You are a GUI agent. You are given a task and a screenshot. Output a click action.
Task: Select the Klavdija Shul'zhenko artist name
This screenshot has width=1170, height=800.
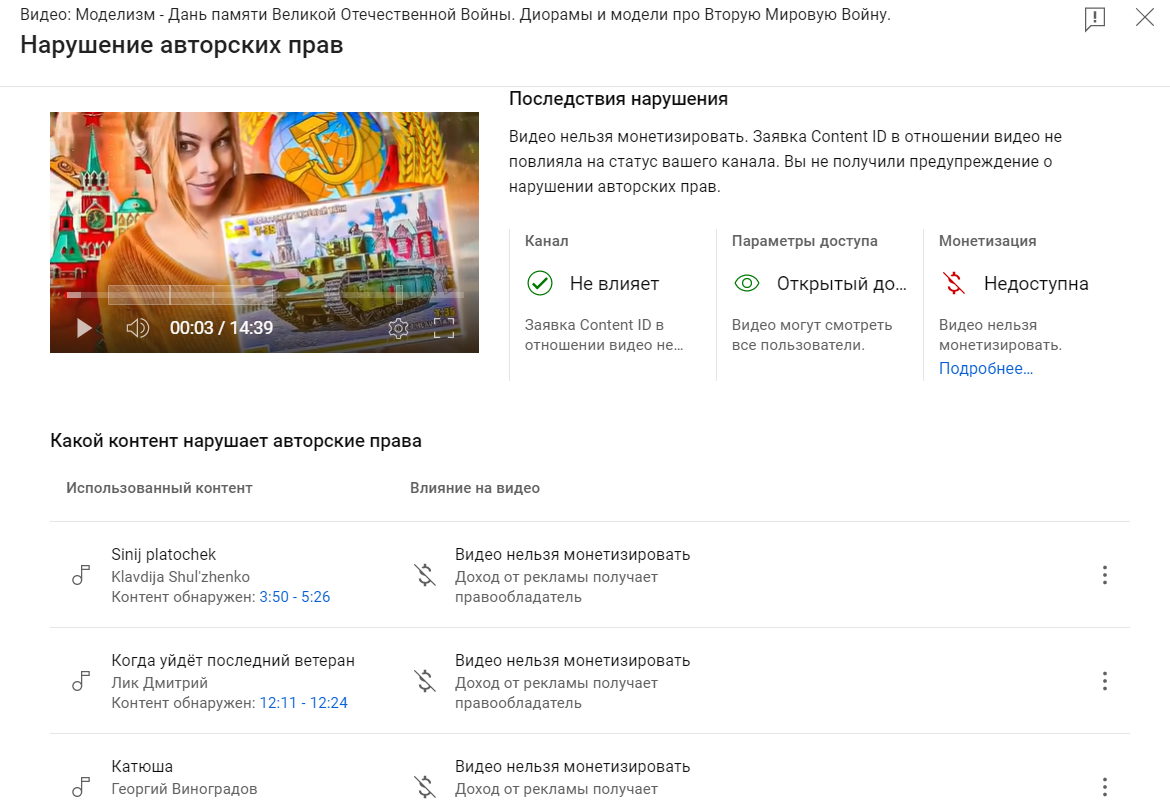click(181, 577)
